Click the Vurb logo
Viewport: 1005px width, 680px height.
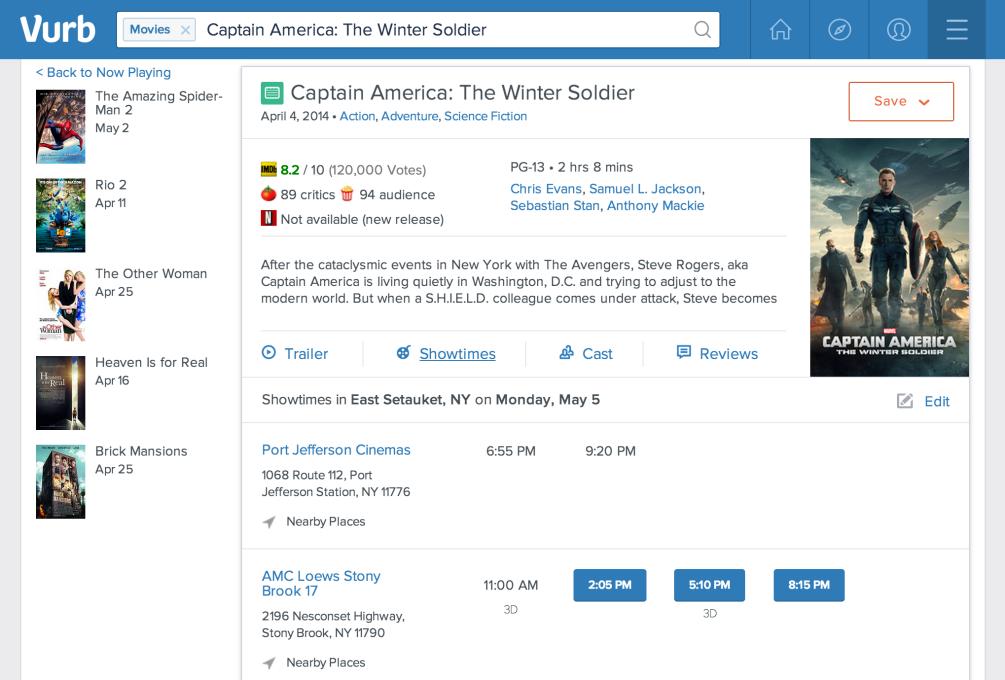(x=58, y=30)
